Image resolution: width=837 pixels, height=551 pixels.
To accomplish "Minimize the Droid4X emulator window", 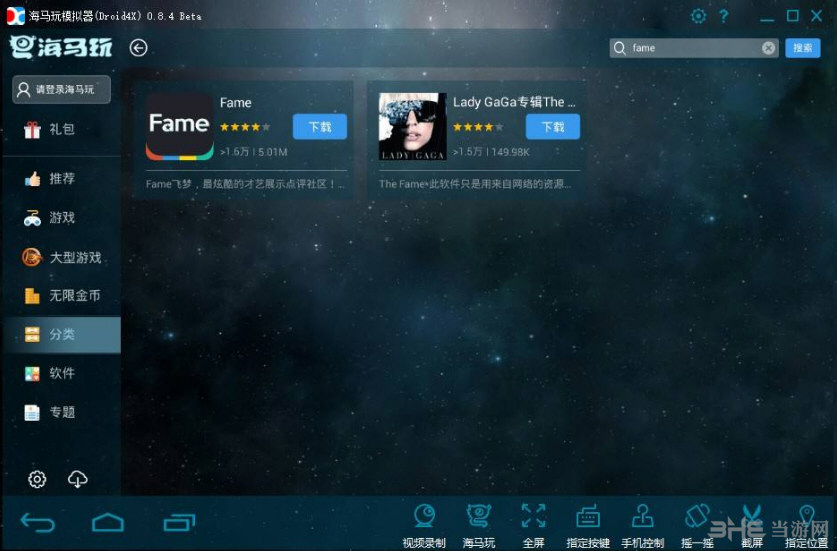I will (x=767, y=18).
